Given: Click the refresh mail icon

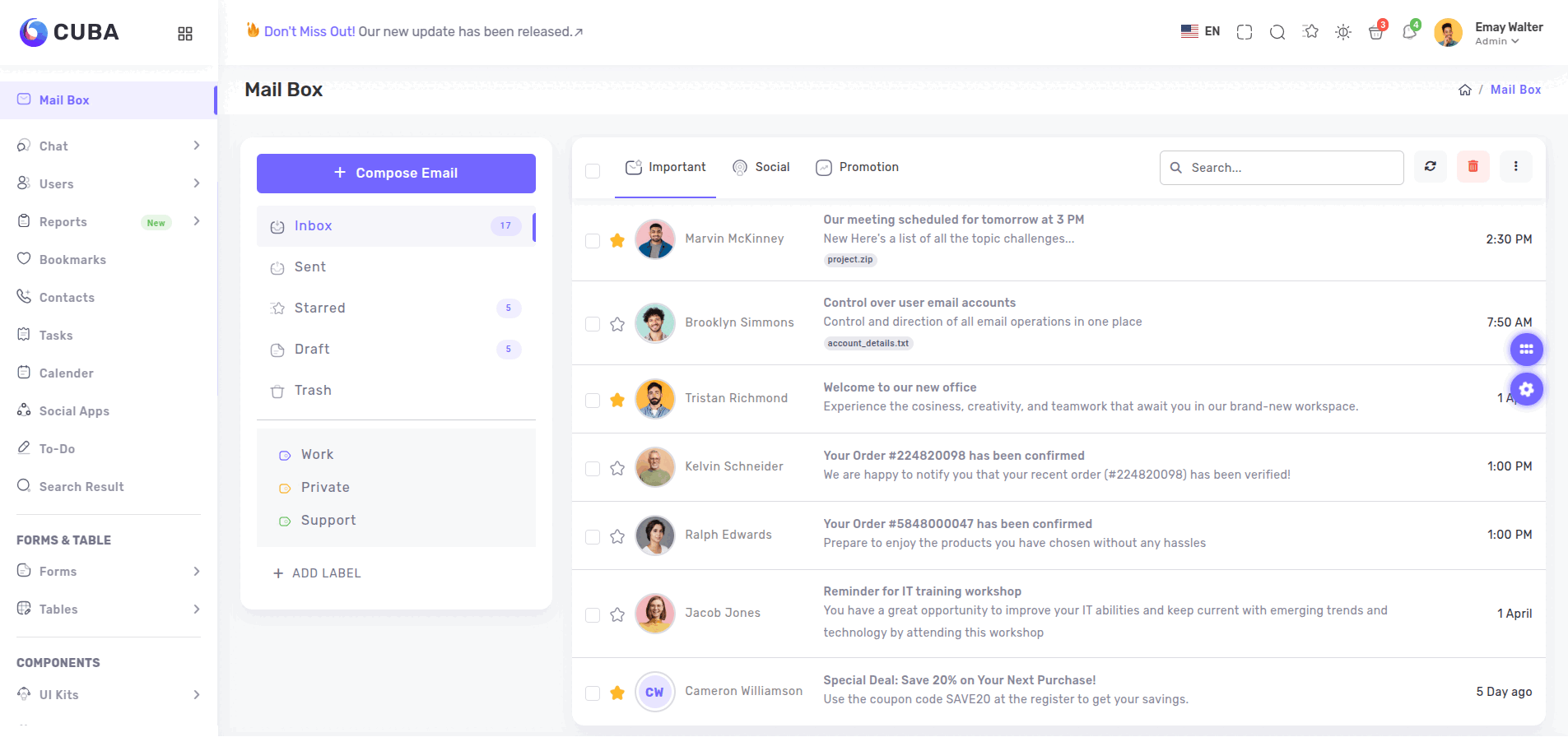Looking at the screenshot, I should [1430, 167].
